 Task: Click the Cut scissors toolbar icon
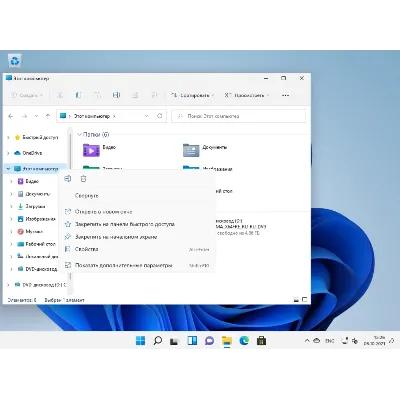pos(60,95)
